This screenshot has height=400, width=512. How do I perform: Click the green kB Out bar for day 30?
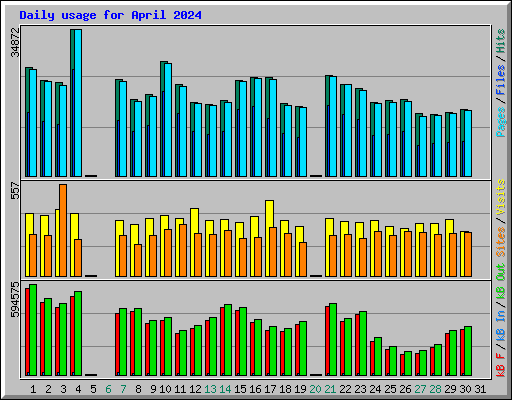(x=468, y=351)
